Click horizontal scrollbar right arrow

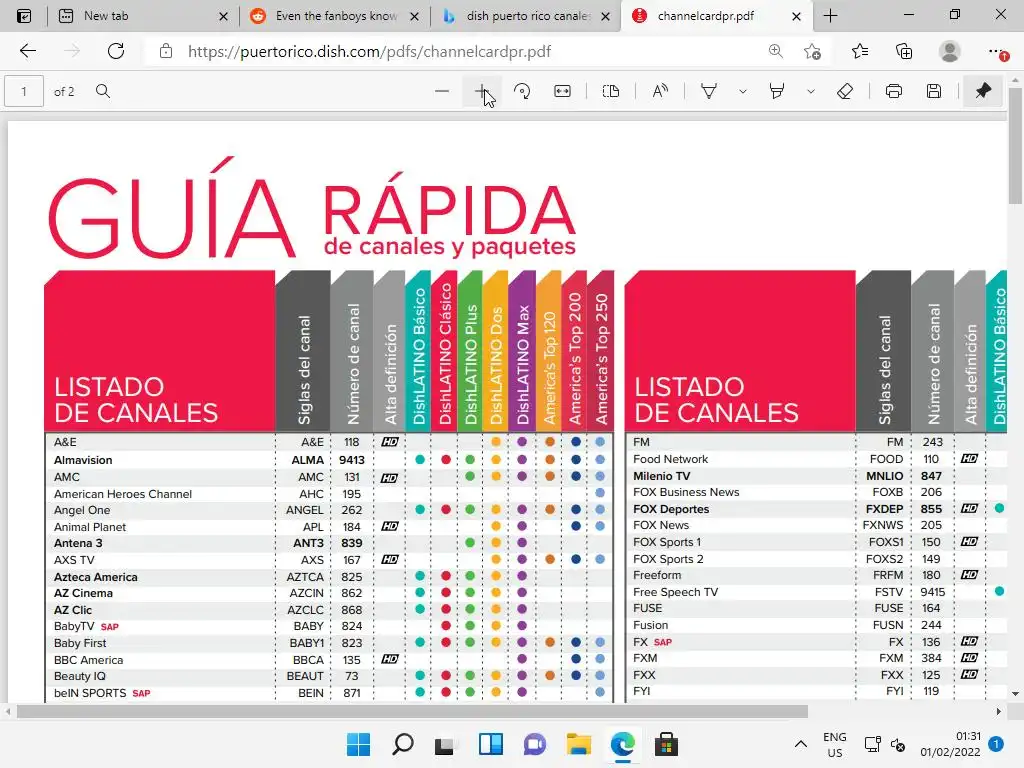[999, 711]
